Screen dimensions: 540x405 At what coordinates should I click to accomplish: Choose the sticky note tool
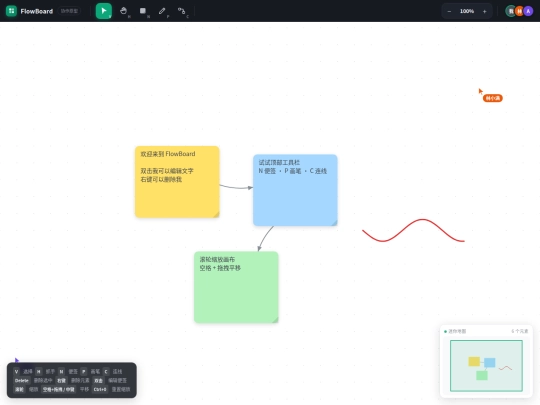(x=143, y=11)
